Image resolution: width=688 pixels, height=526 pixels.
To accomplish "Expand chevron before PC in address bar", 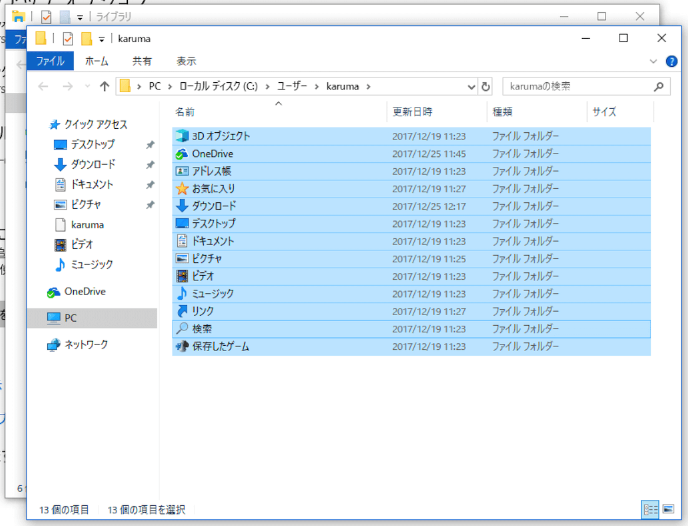I will [x=139, y=86].
